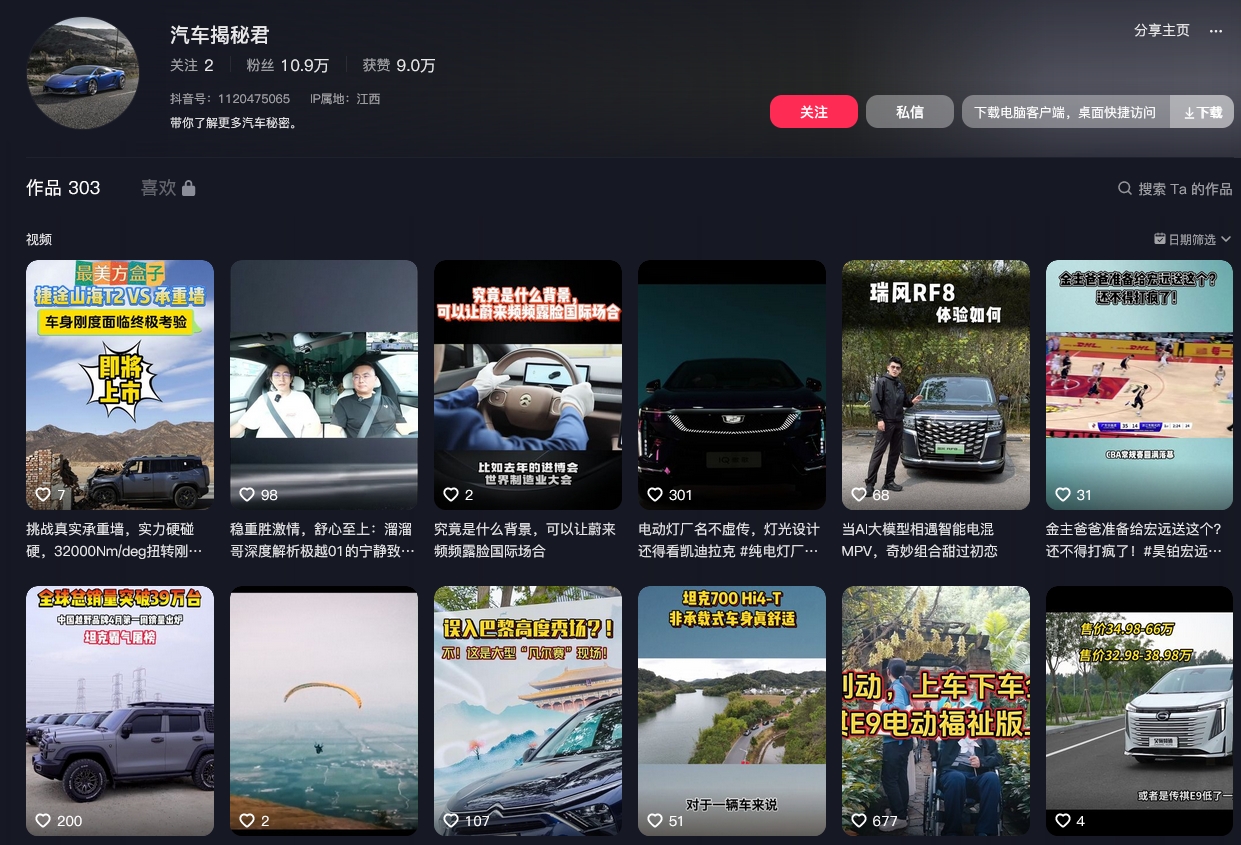Click the title 金主爸爸准备给宏远送这个
The height and width of the screenshot is (845, 1241).
click(1134, 540)
